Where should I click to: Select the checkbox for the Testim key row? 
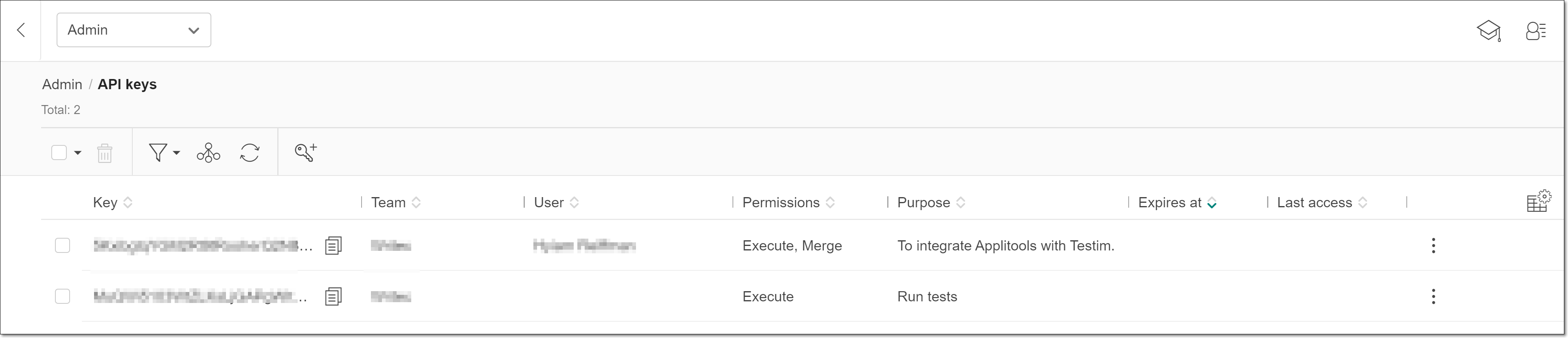(x=62, y=246)
